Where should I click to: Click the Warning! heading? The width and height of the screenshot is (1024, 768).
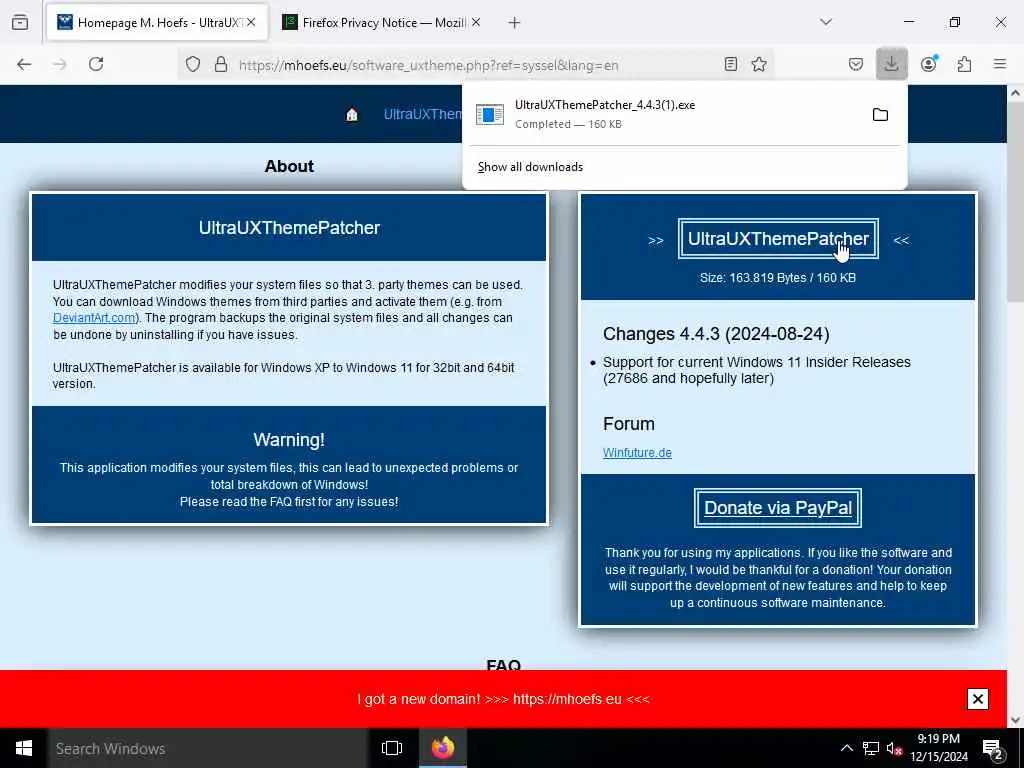pyautogui.click(x=289, y=440)
